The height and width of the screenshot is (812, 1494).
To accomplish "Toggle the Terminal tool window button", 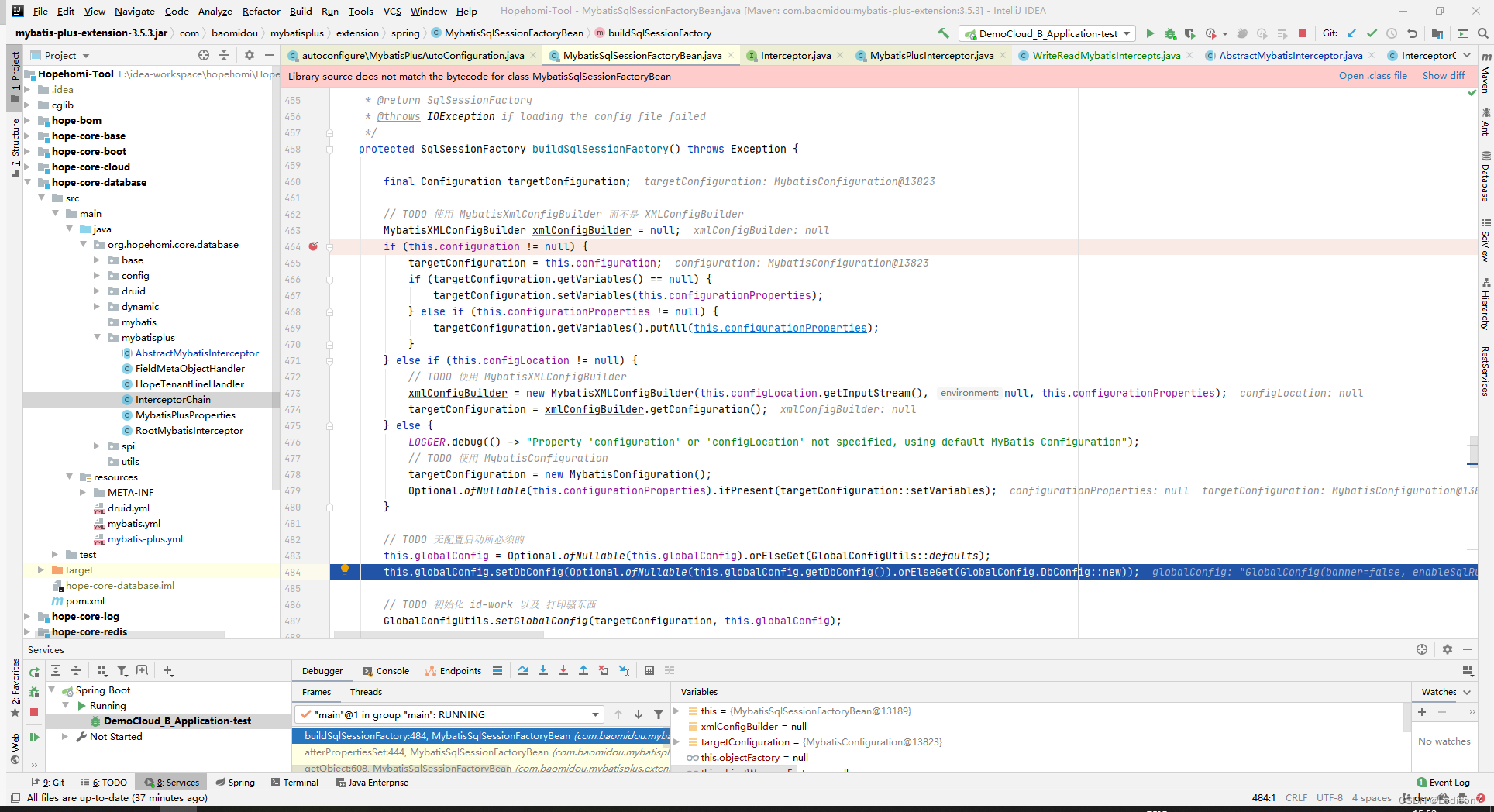I will point(294,783).
